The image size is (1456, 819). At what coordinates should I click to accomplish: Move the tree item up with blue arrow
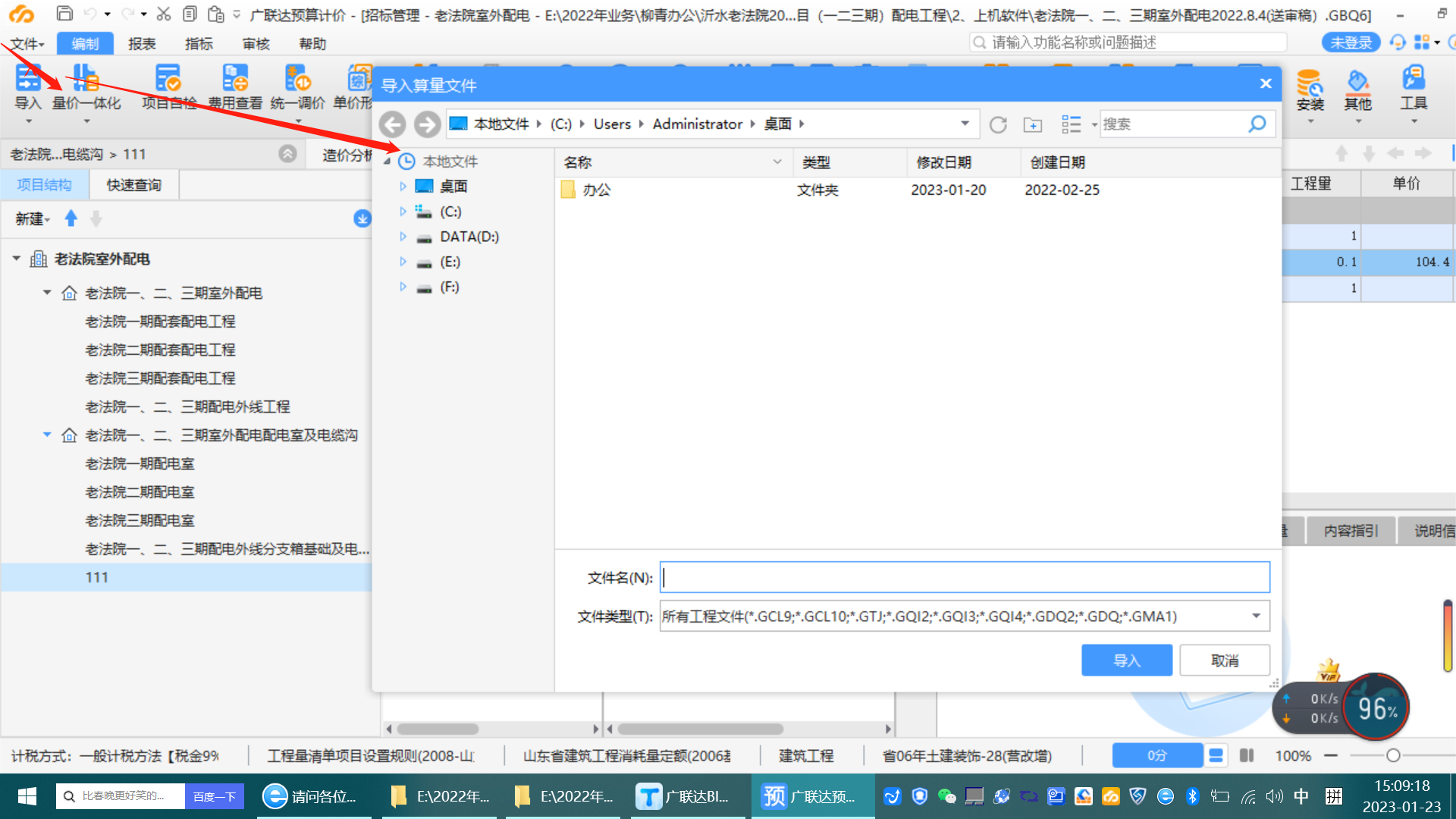point(71,218)
